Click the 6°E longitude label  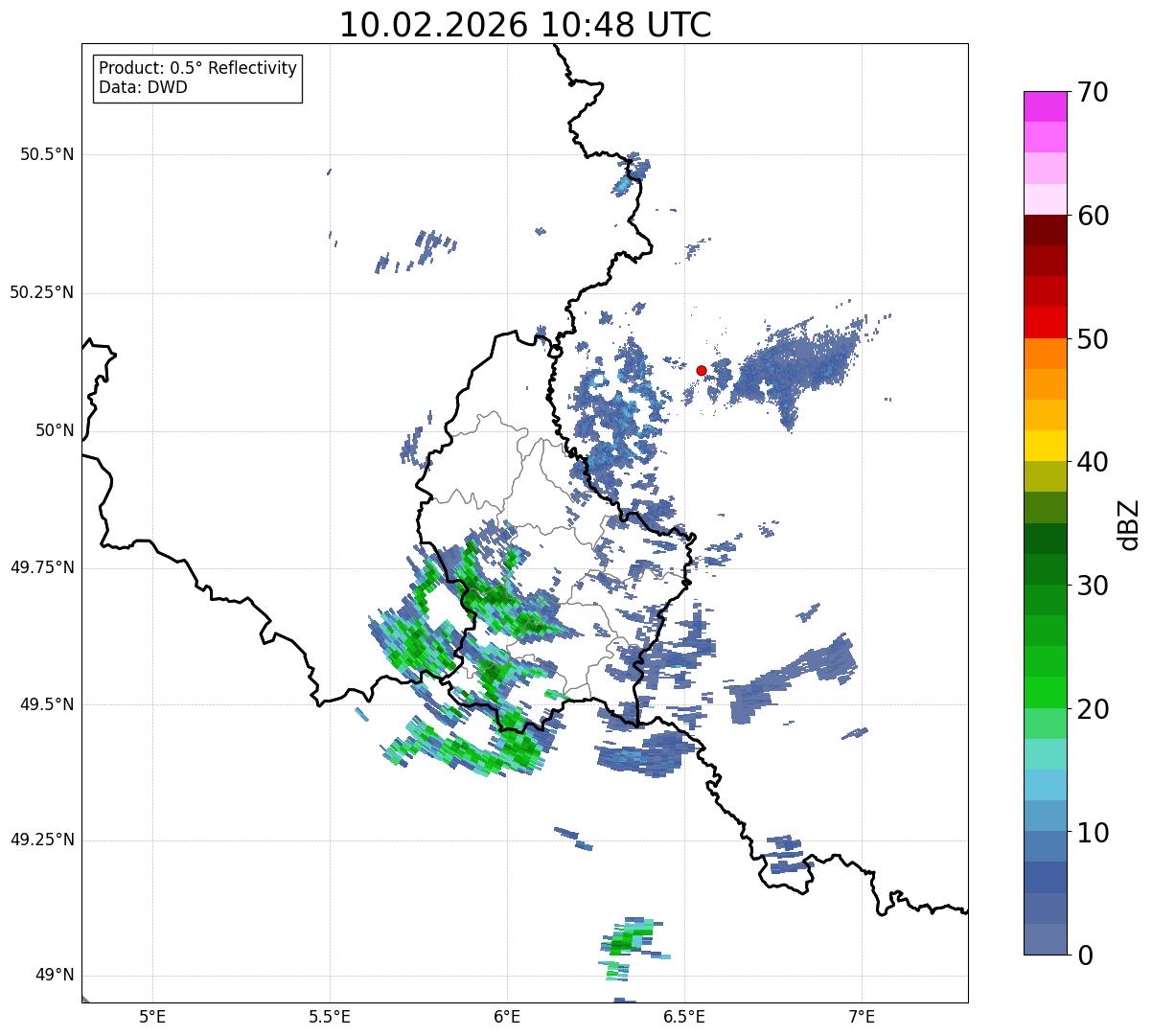point(507,1016)
